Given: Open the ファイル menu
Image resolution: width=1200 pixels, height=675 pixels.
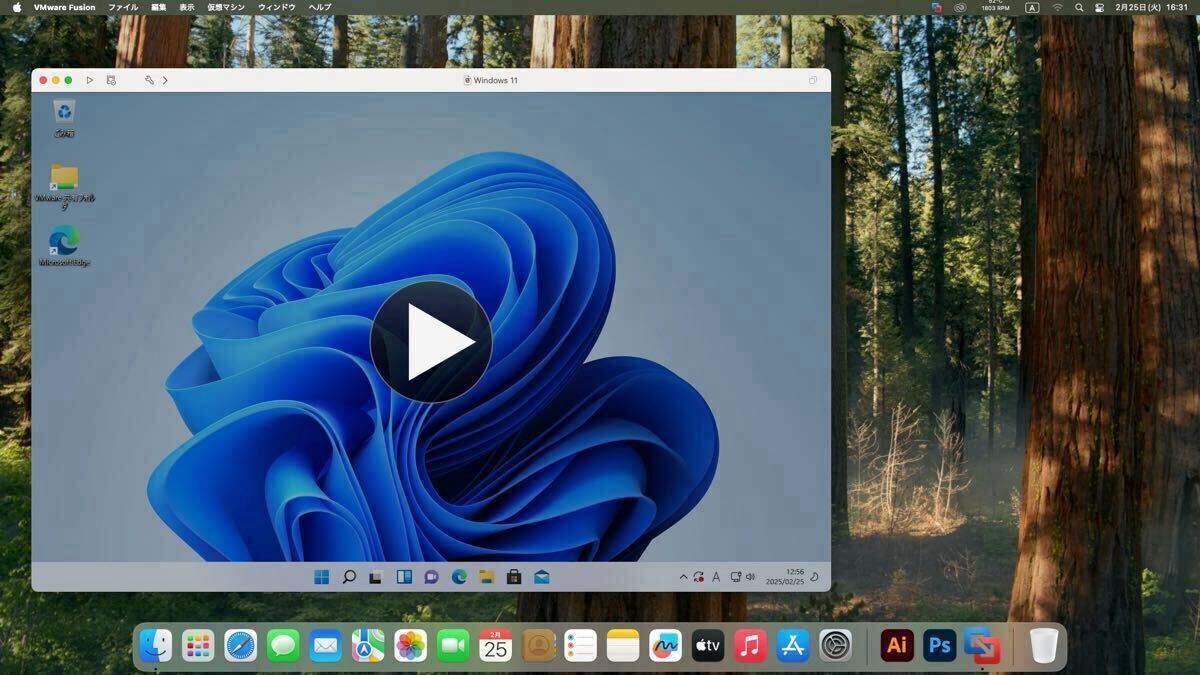Looking at the screenshot, I should pyautogui.click(x=123, y=7).
